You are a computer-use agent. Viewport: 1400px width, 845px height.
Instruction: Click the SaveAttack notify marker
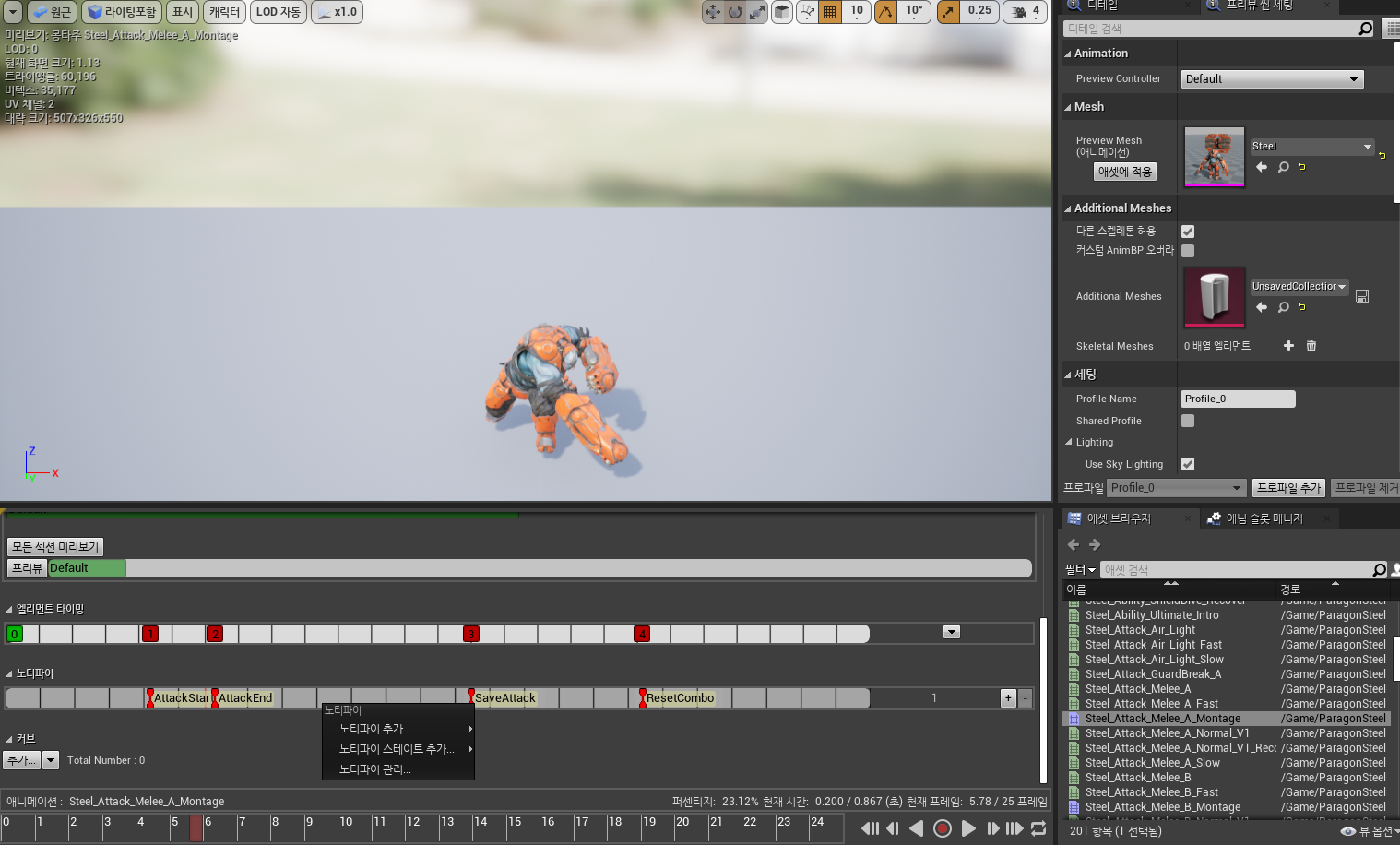tap(503, 698)
